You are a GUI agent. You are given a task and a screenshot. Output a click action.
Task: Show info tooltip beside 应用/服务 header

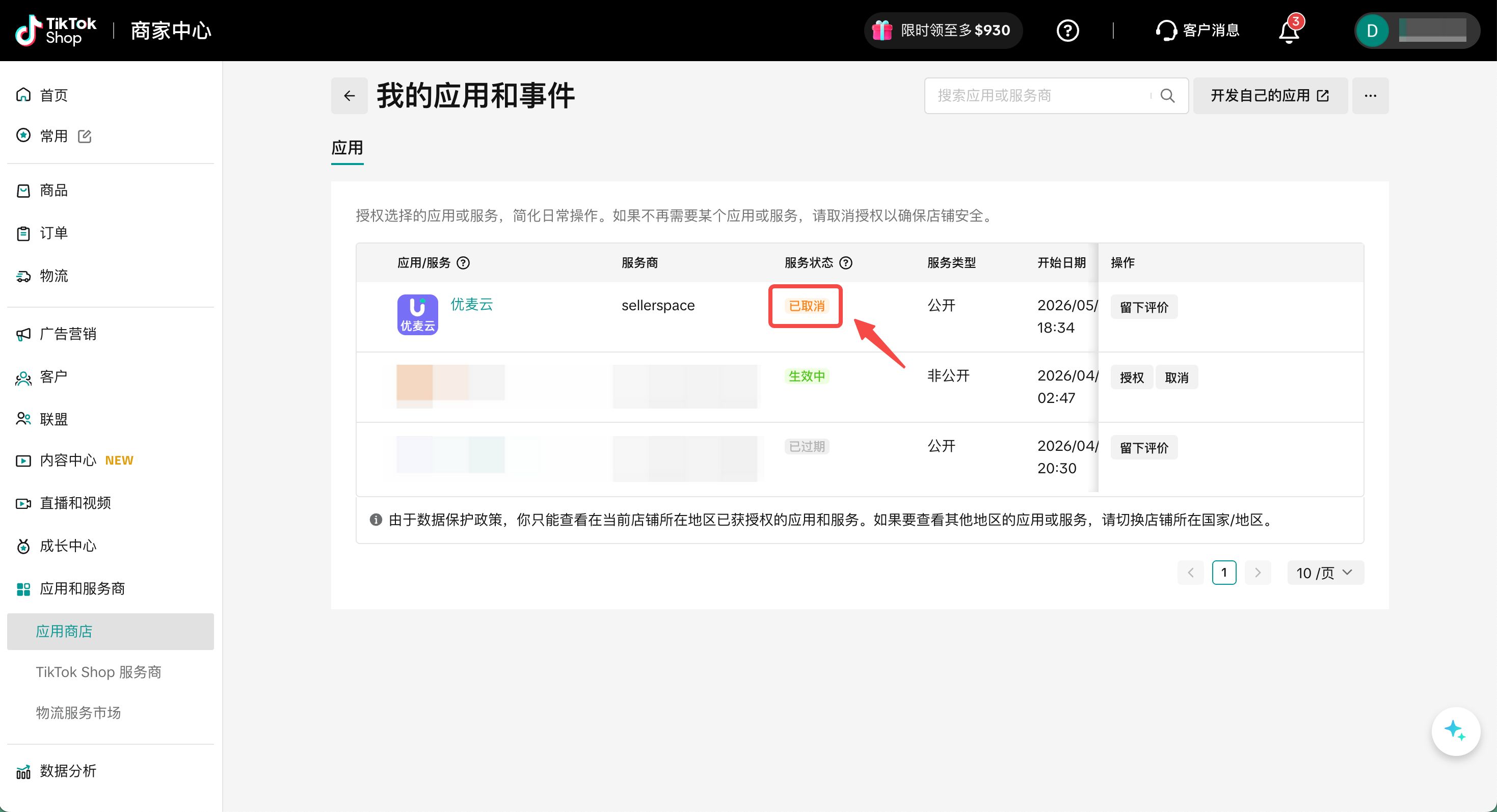[x=463, y=263]
